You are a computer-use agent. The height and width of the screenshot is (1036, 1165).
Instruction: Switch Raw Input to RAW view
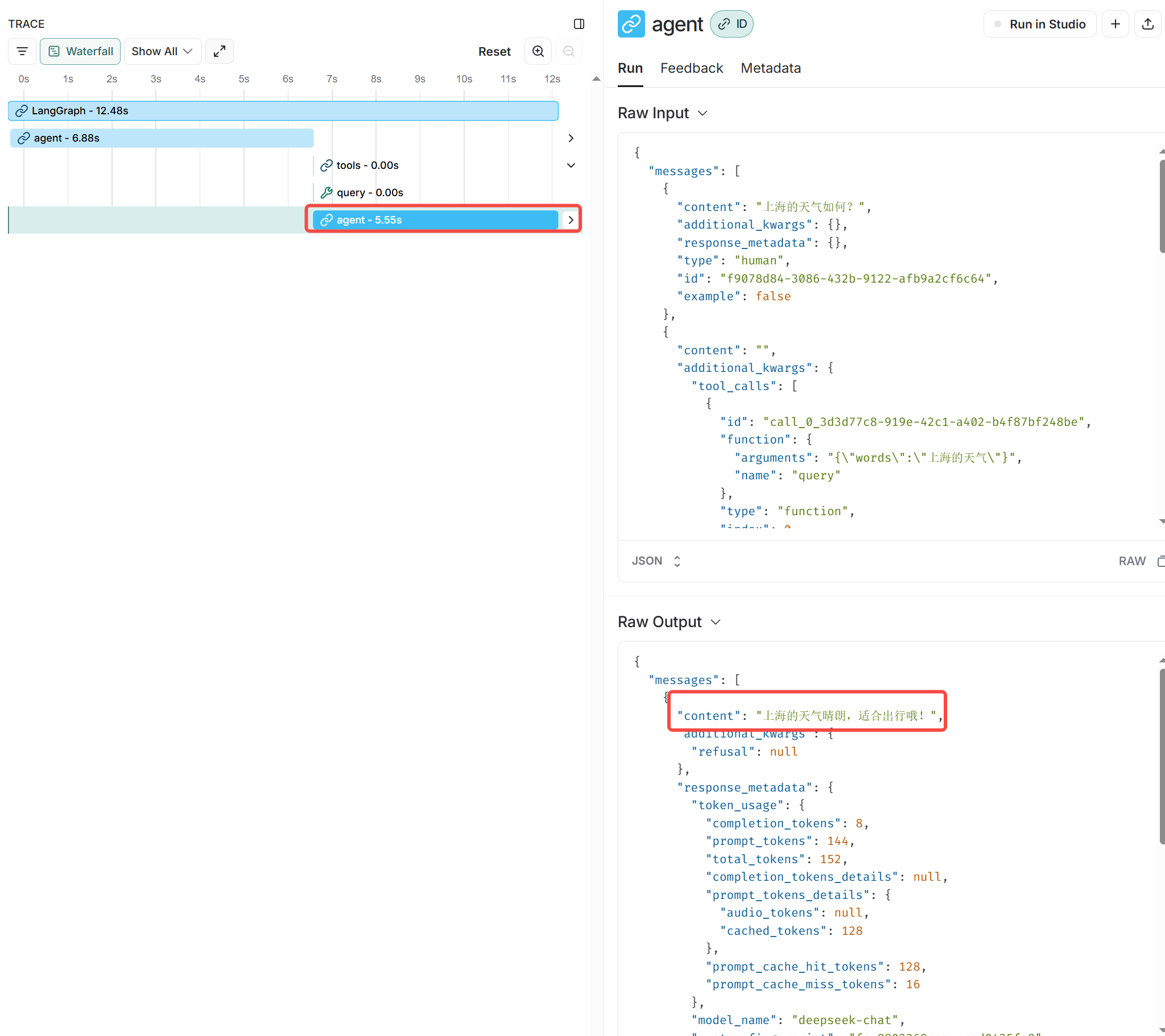click(1131, 561)
